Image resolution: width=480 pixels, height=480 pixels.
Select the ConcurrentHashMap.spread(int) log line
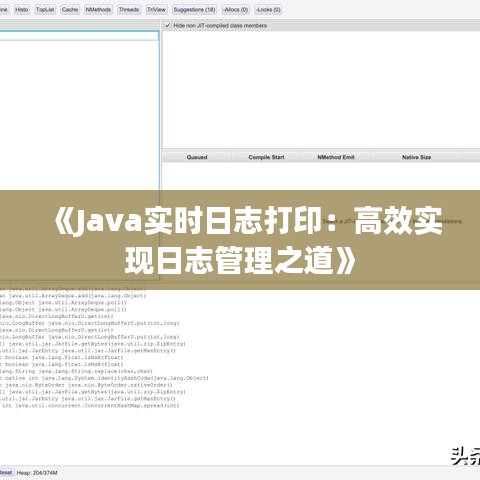pos(90,405)
